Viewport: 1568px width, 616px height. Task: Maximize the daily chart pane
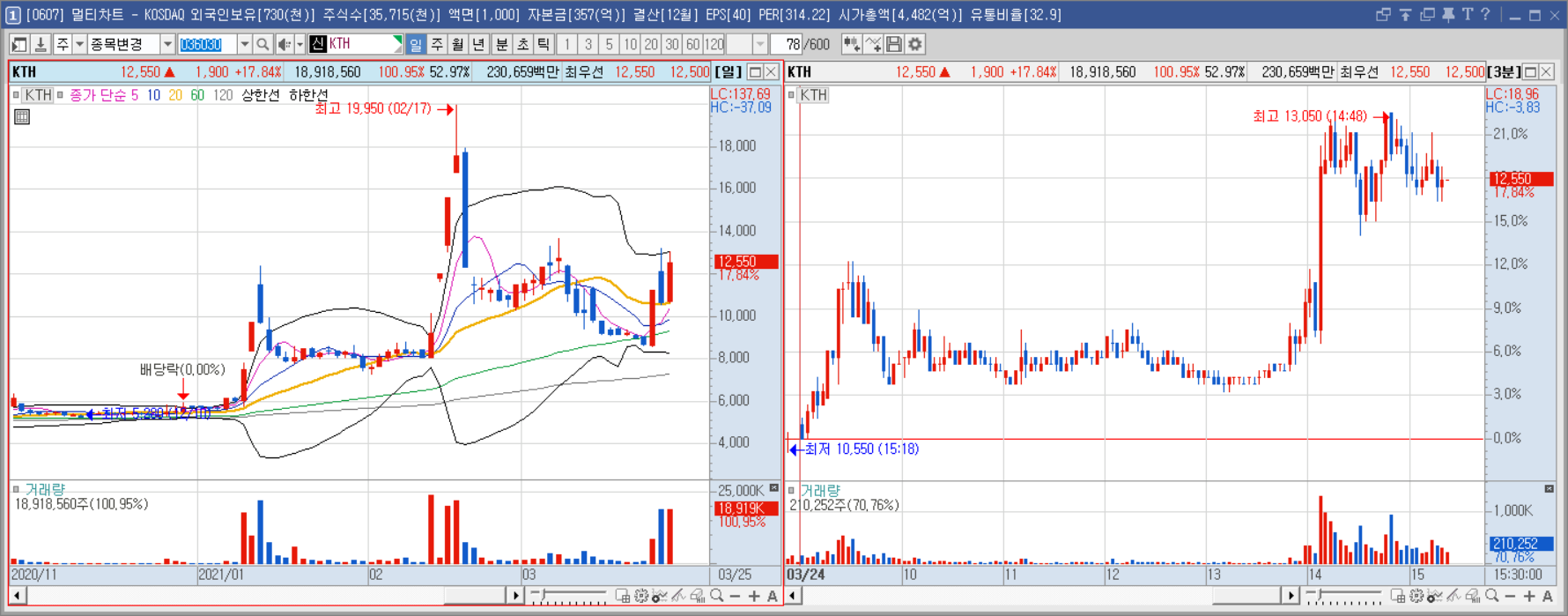(x=755, y=72)
